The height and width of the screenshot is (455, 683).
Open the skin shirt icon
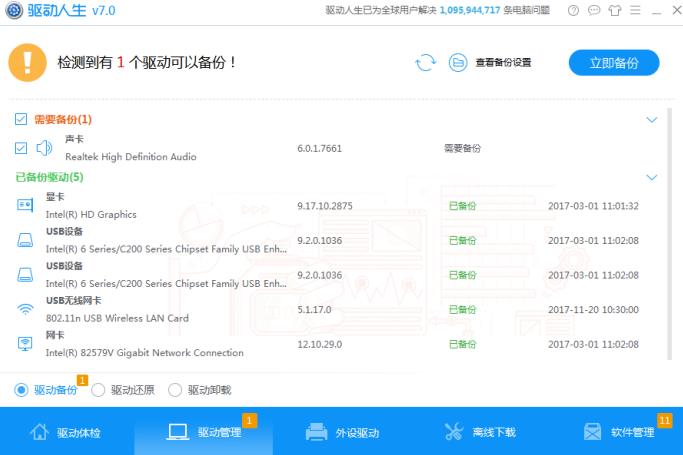pos(615,10)
